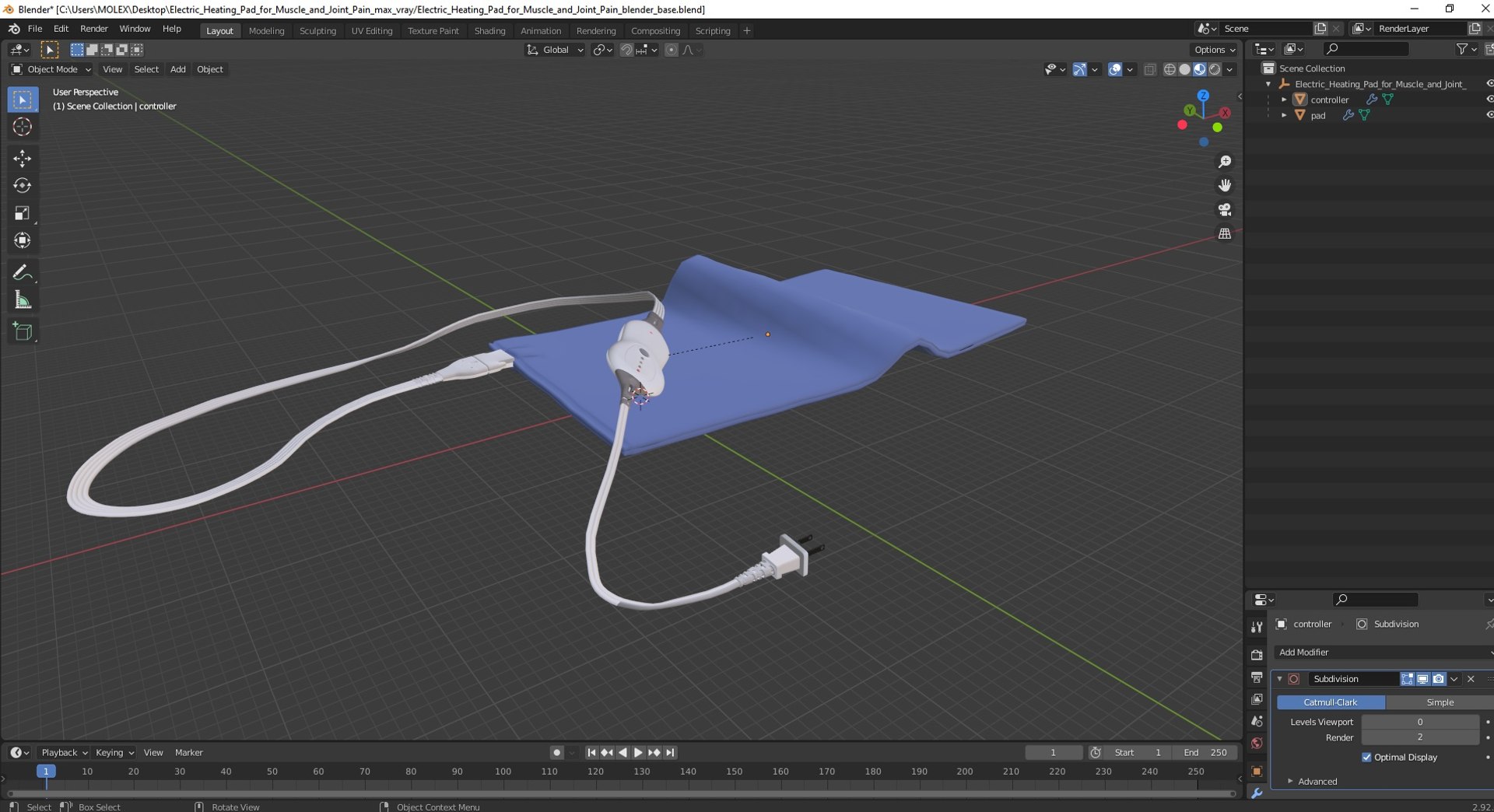Image resolution: width=1494 pixels, height=812 pixels.
Task: Open the Object Mode dropdown
Action: tap(51, 69)
